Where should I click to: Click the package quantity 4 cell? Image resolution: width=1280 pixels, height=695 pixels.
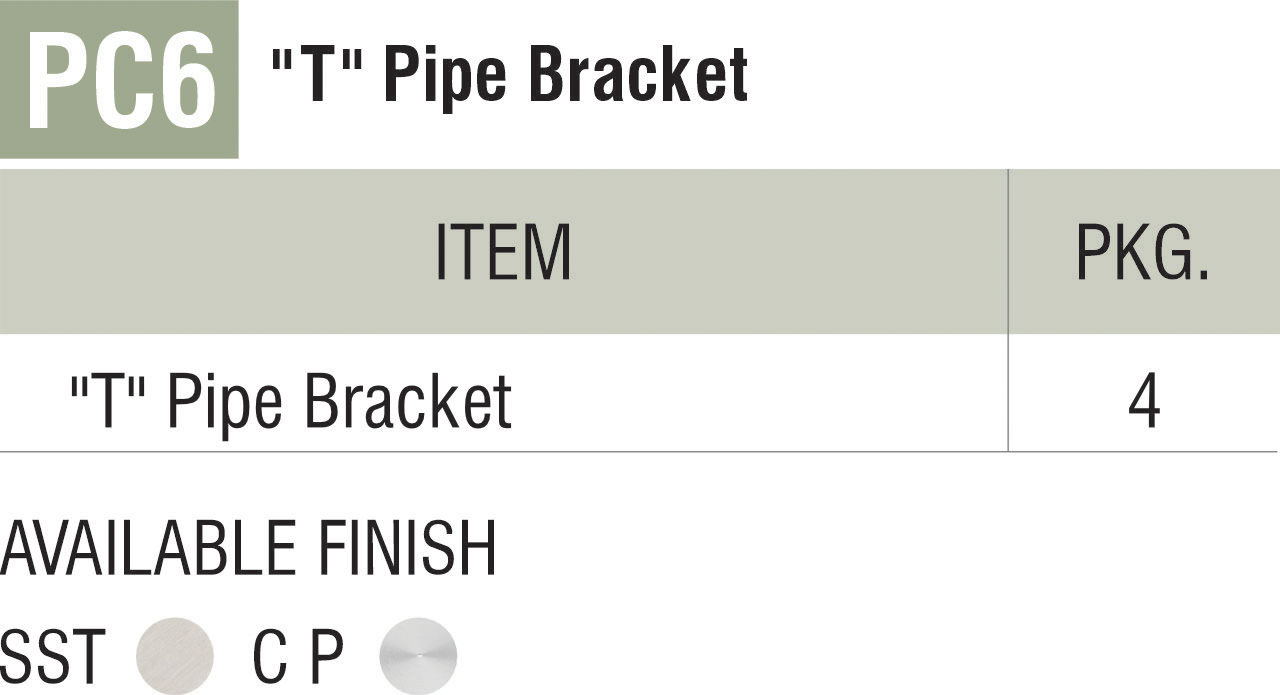pos(1143,402)
